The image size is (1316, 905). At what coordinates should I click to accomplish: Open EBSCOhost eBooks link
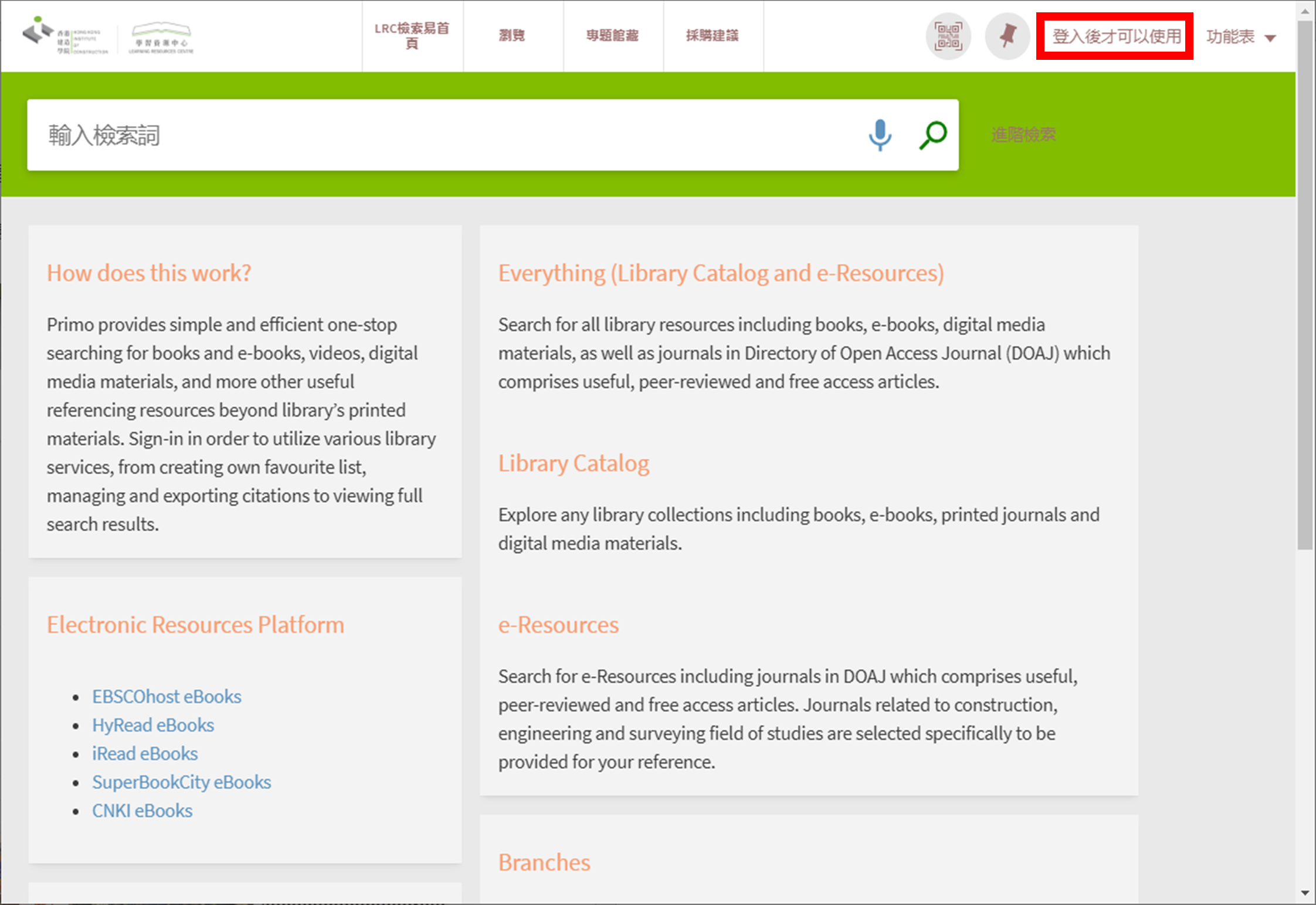pos(167,696)
